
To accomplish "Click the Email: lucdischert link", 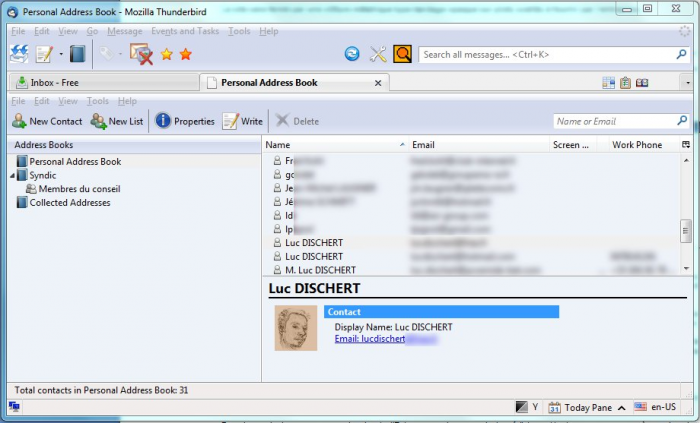I will (x=370, y=339).
